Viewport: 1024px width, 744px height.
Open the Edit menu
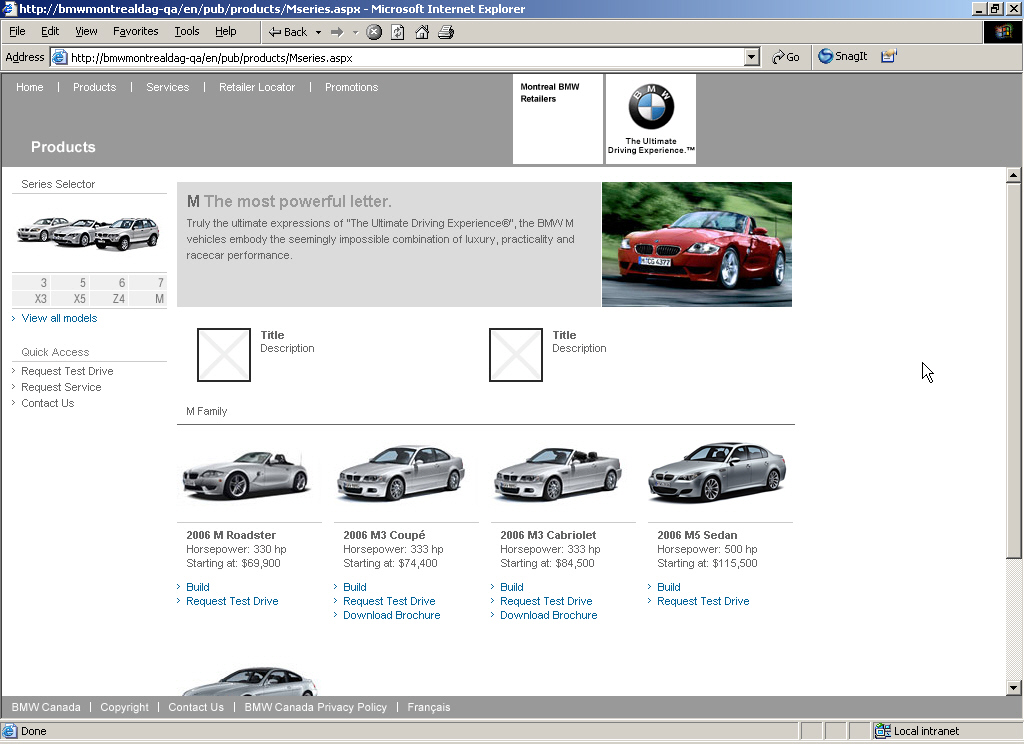point(50,31)
